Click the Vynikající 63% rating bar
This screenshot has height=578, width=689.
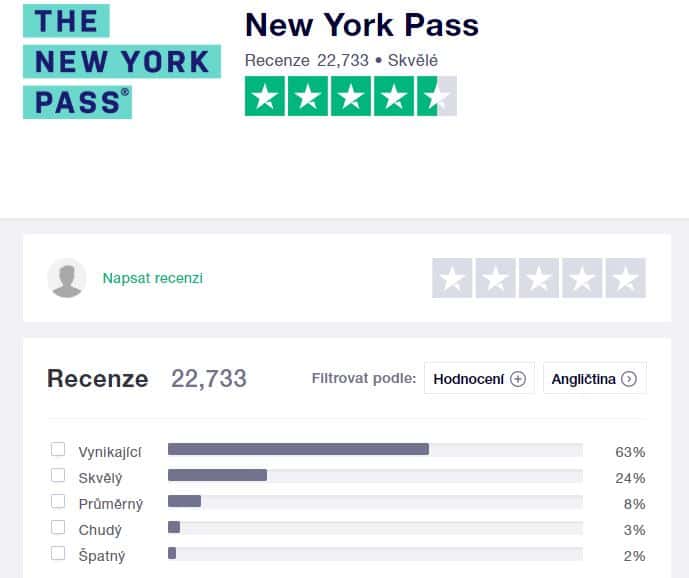[x=375, y=450]
